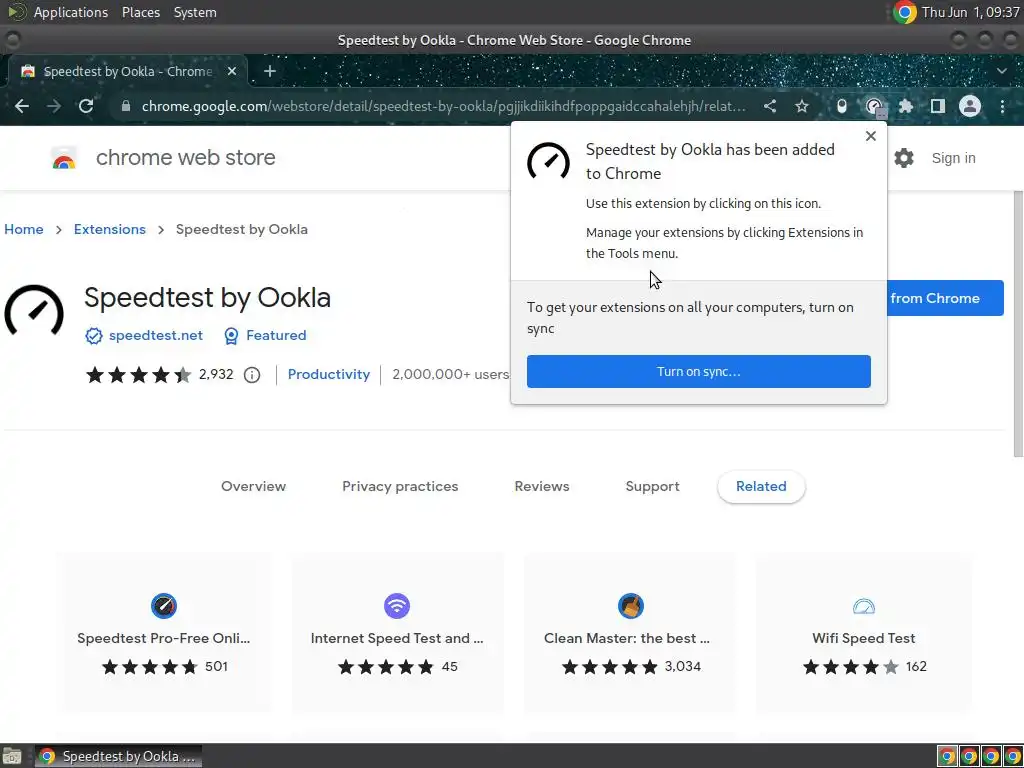Switch to the Support tab
This screenshot has height=768, width=1024.
point(652,487)
